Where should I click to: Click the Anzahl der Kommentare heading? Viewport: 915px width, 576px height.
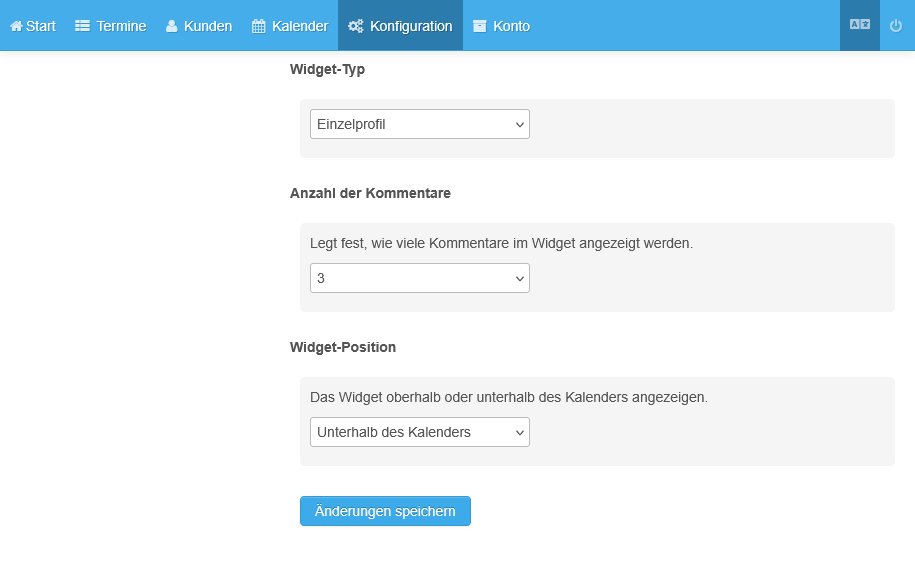[x=370, y=193]
